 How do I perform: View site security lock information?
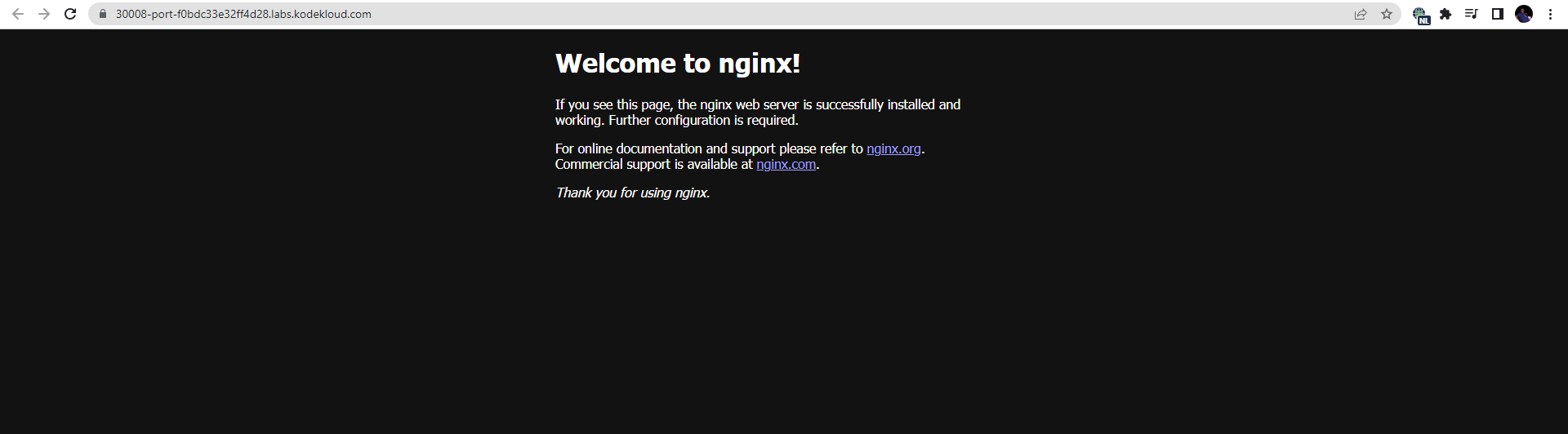103,14
